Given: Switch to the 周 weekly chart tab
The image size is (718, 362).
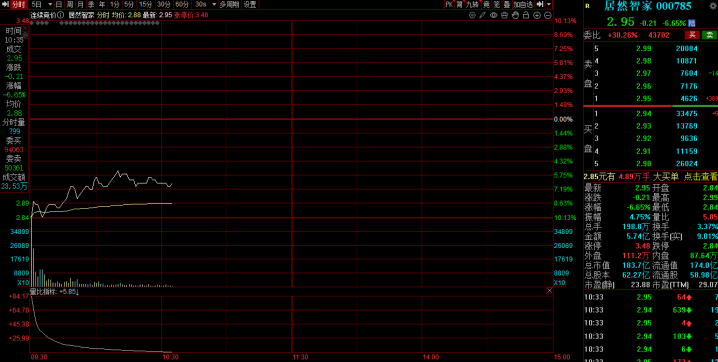Looking at the screenshot, I should pos(70,5).
